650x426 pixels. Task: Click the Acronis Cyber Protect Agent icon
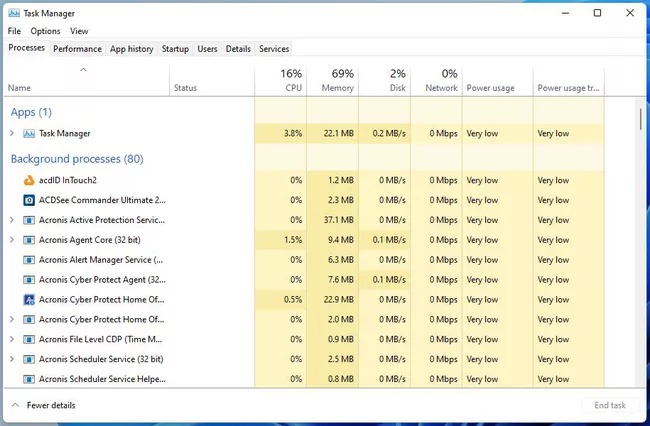click(x=29, y=280)
